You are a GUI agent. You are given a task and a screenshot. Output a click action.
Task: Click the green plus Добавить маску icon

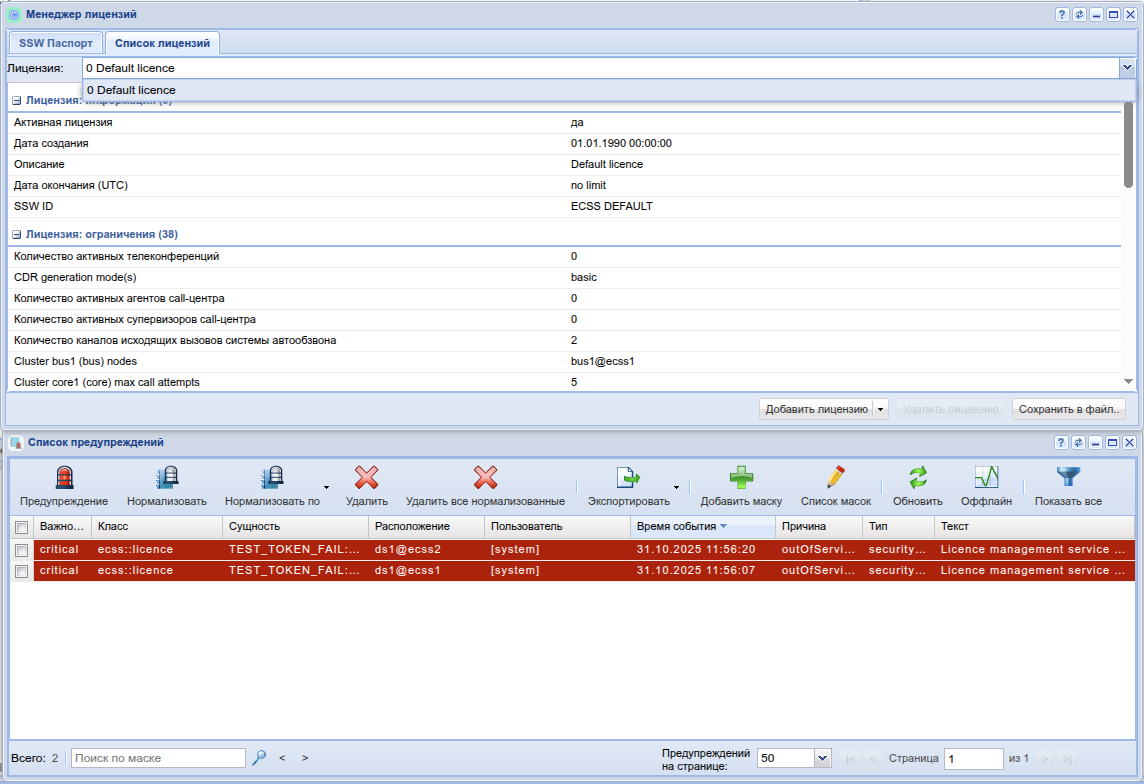coord(741,478)
